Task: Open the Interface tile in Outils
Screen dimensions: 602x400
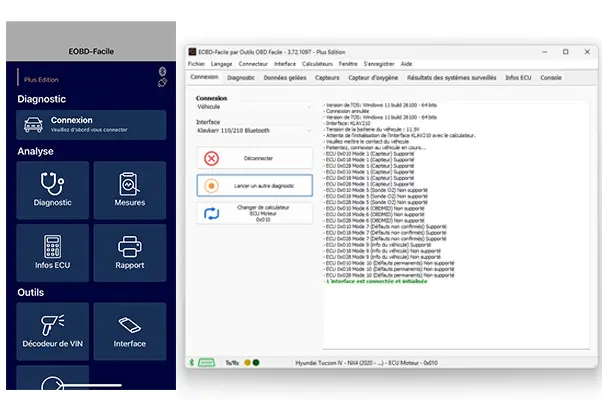Action: pos(130,331)
